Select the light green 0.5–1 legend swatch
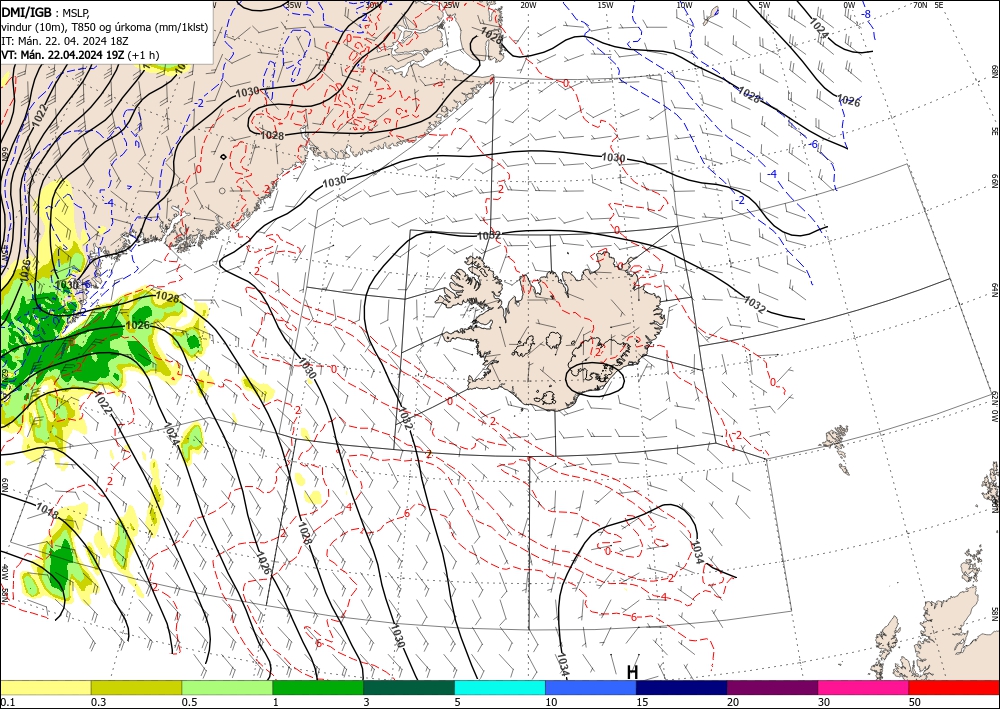Viewport: 1000px width, 709px height. point(227,687)
